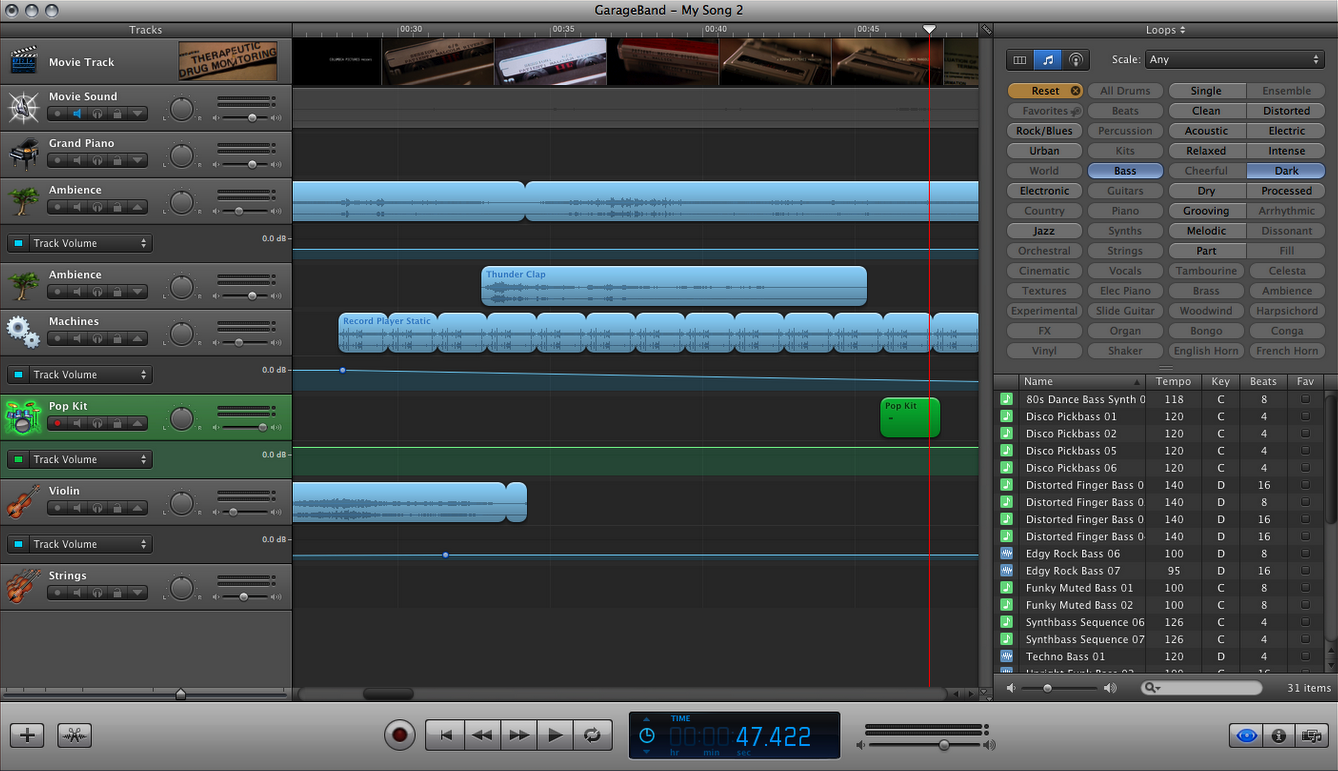The image size is (1338, 771).
Task: Select the Jazz loop category
Action: point(1043,230)
